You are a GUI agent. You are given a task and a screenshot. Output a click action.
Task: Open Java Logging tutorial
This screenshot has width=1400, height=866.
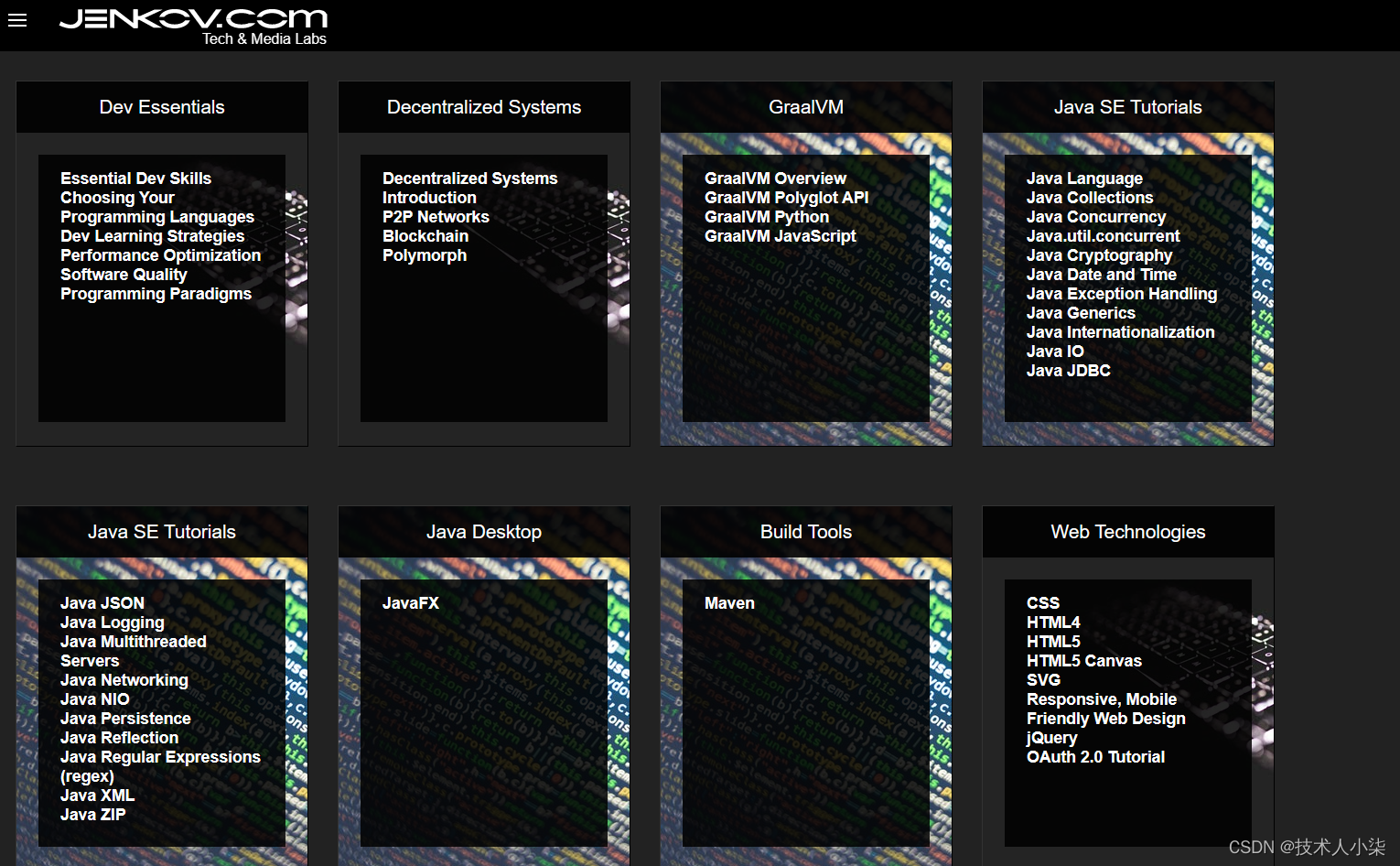pos(113,622)
